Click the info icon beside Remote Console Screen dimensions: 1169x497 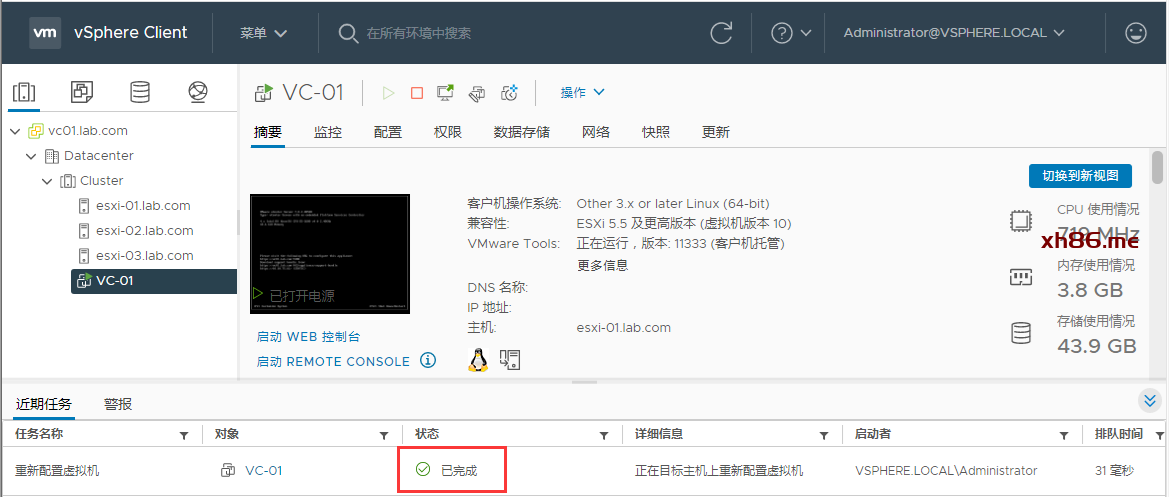[x=428, y=361]
